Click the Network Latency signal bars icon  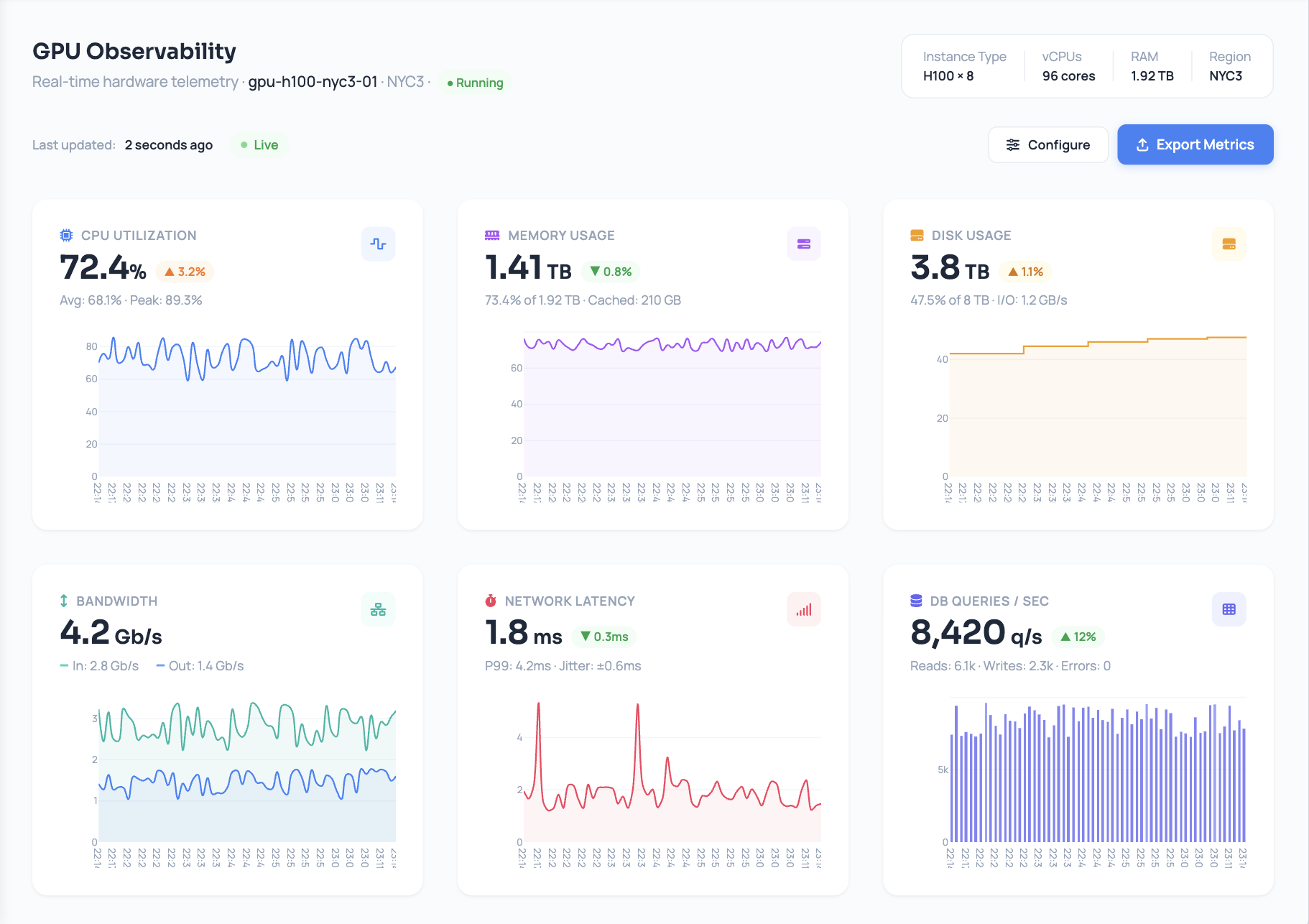(x=803, y=610)
